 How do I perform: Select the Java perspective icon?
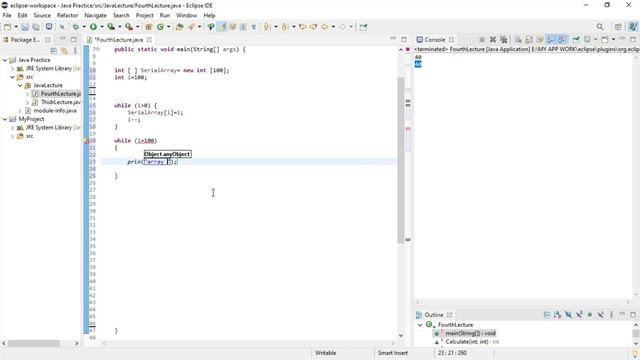[633, 27]
